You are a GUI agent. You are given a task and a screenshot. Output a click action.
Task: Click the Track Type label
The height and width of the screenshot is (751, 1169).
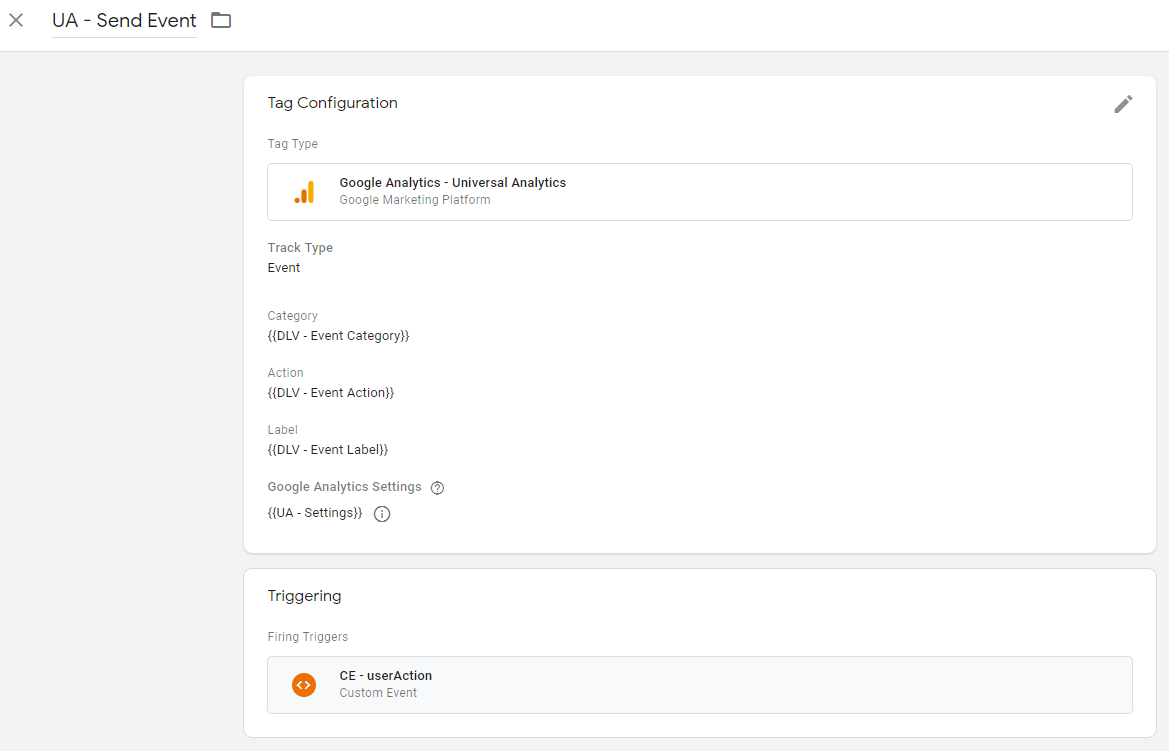pyautogui.click(x=300, y=248)
